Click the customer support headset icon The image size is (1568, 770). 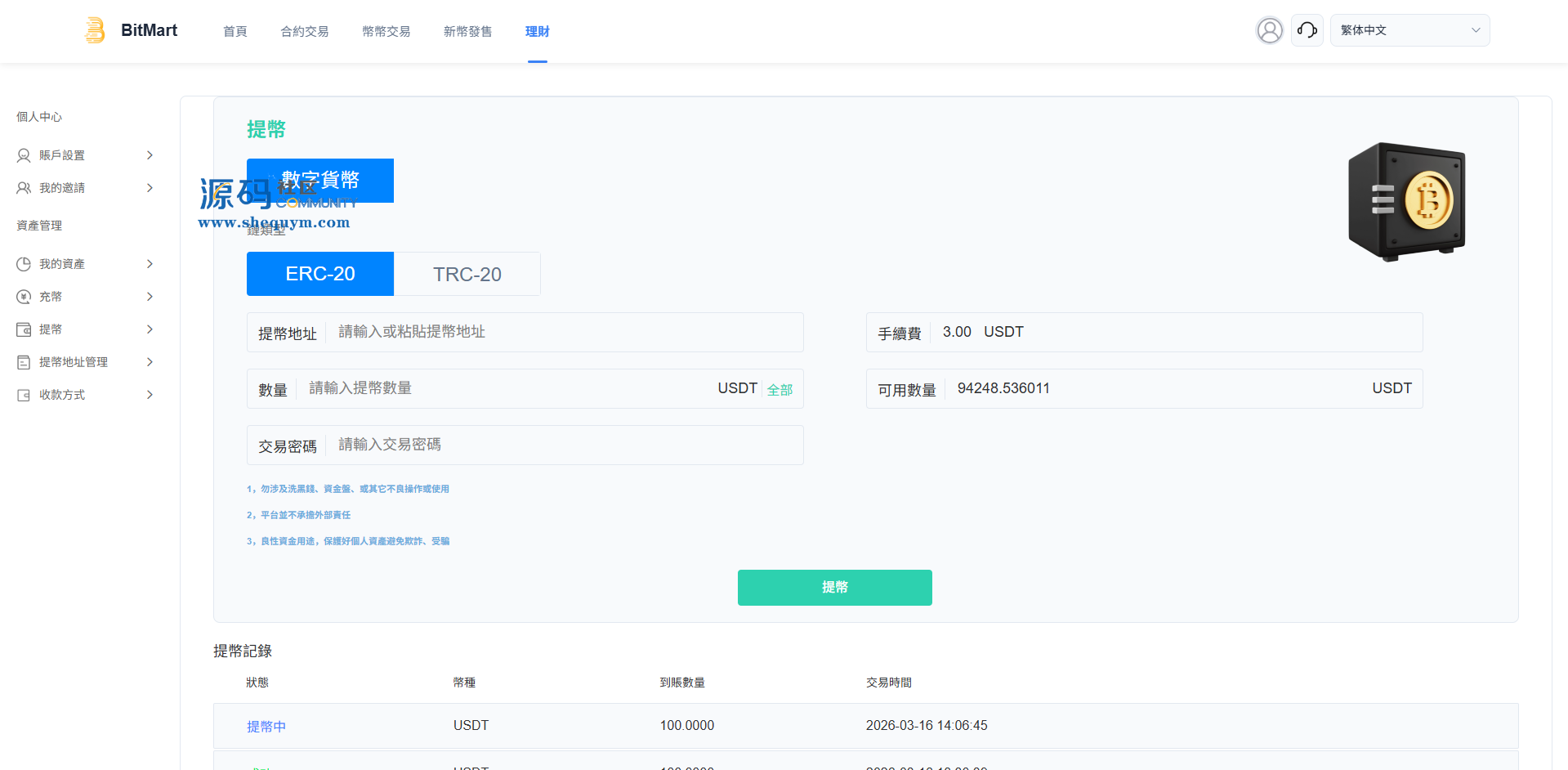point(1307,30)
